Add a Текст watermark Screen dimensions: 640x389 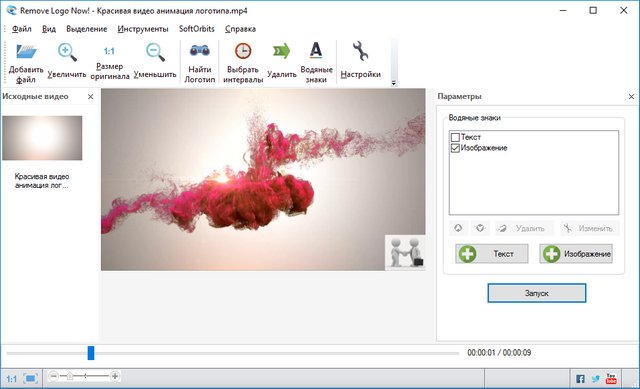(x=492, y=254)
